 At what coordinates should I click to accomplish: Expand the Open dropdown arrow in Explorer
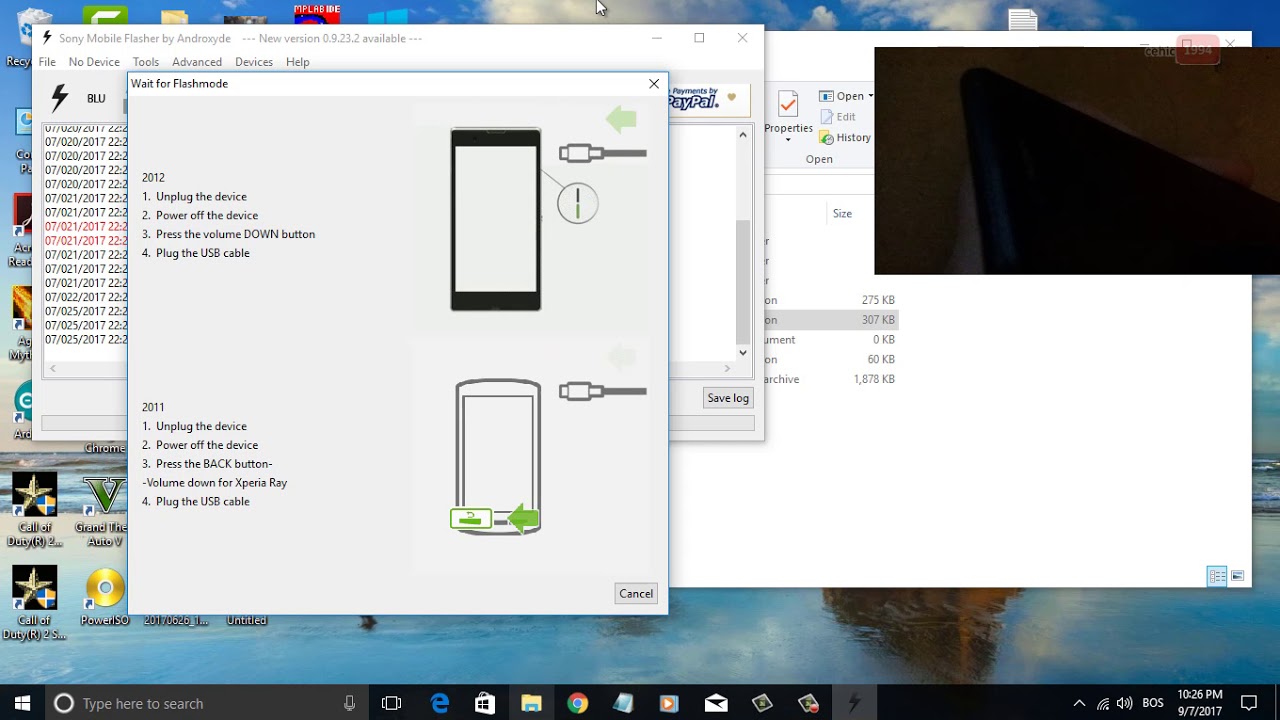tap(871, 96)
